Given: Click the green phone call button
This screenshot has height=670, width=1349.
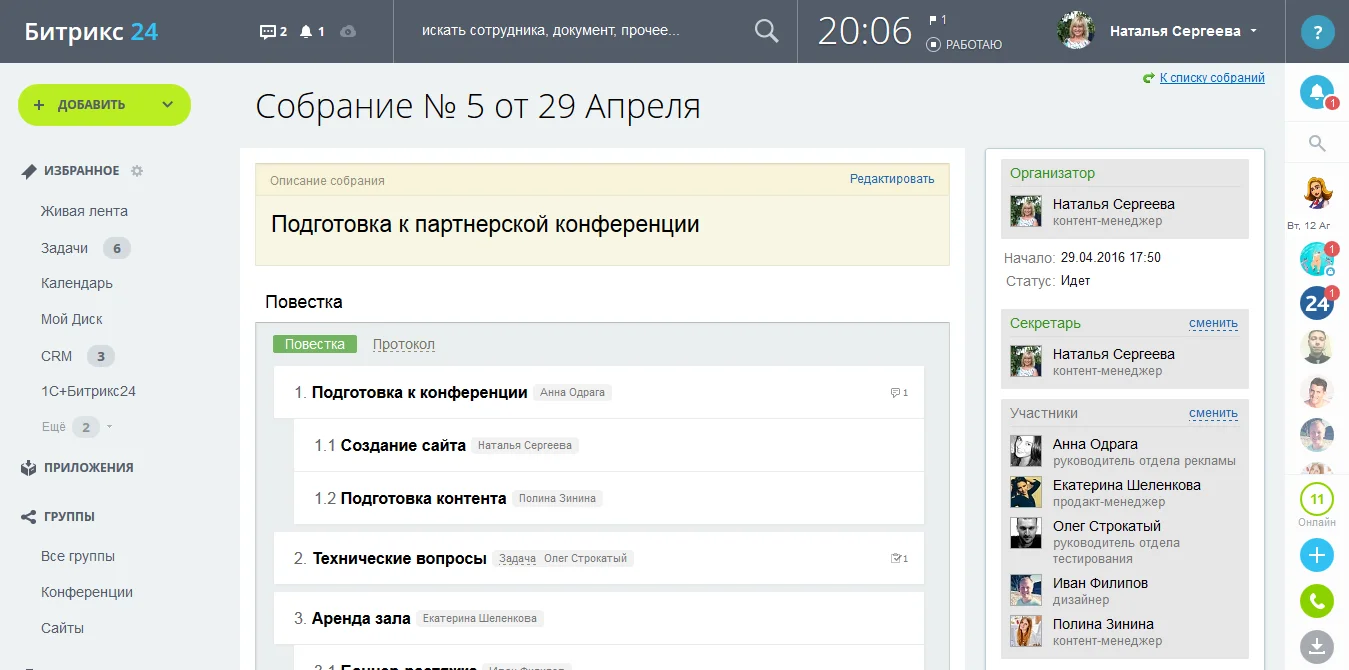Looking at the screenshot, I should point(1316,601).
